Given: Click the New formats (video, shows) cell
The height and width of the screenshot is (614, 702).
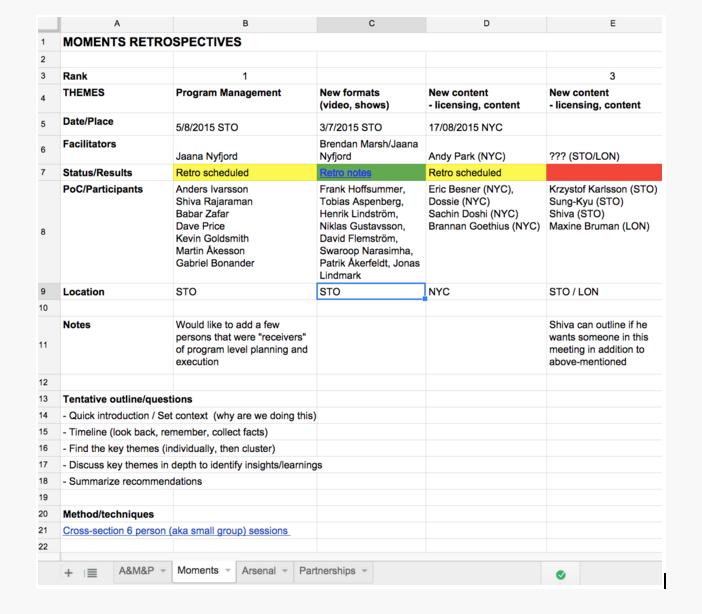Looking at the screenshot, I should [x=372, y=99].
